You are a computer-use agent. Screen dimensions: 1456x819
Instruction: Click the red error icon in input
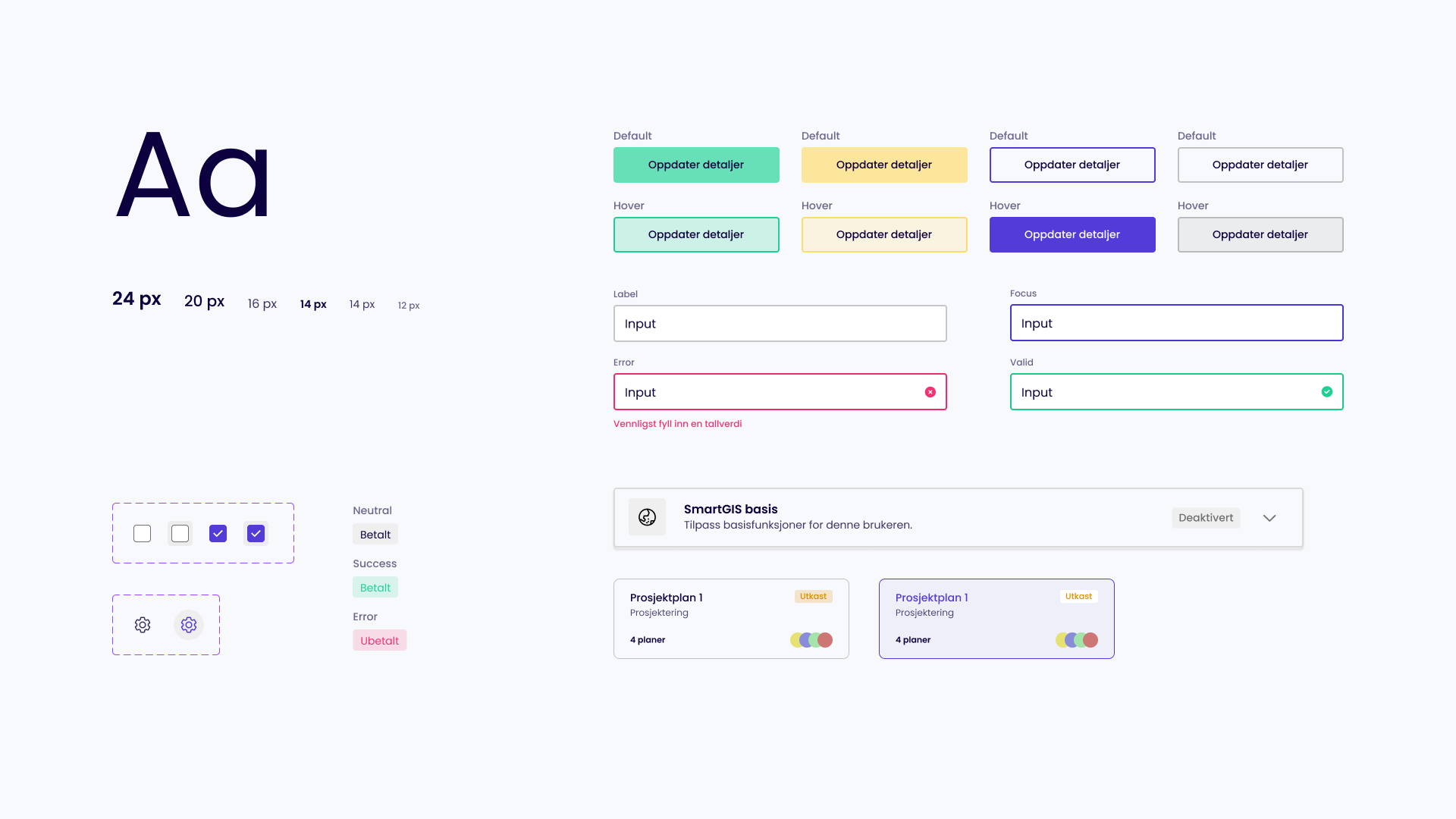coord(930,392)
